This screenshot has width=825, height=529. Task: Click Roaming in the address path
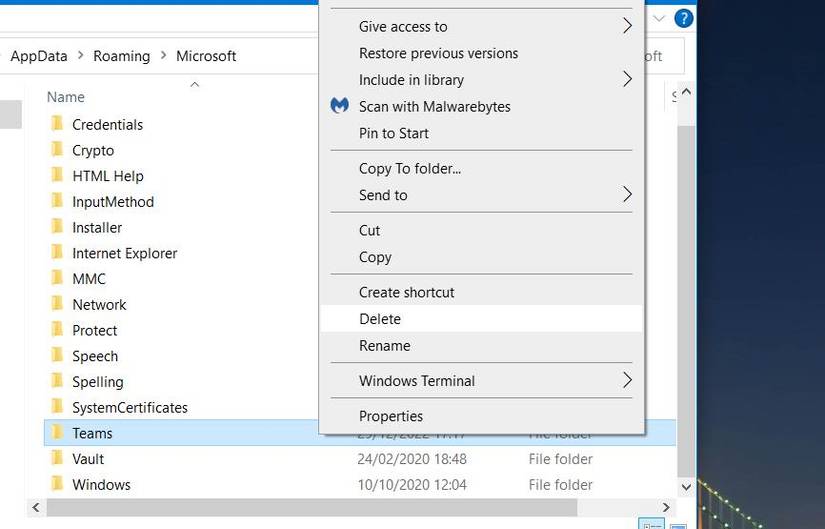tap(122, 56)
